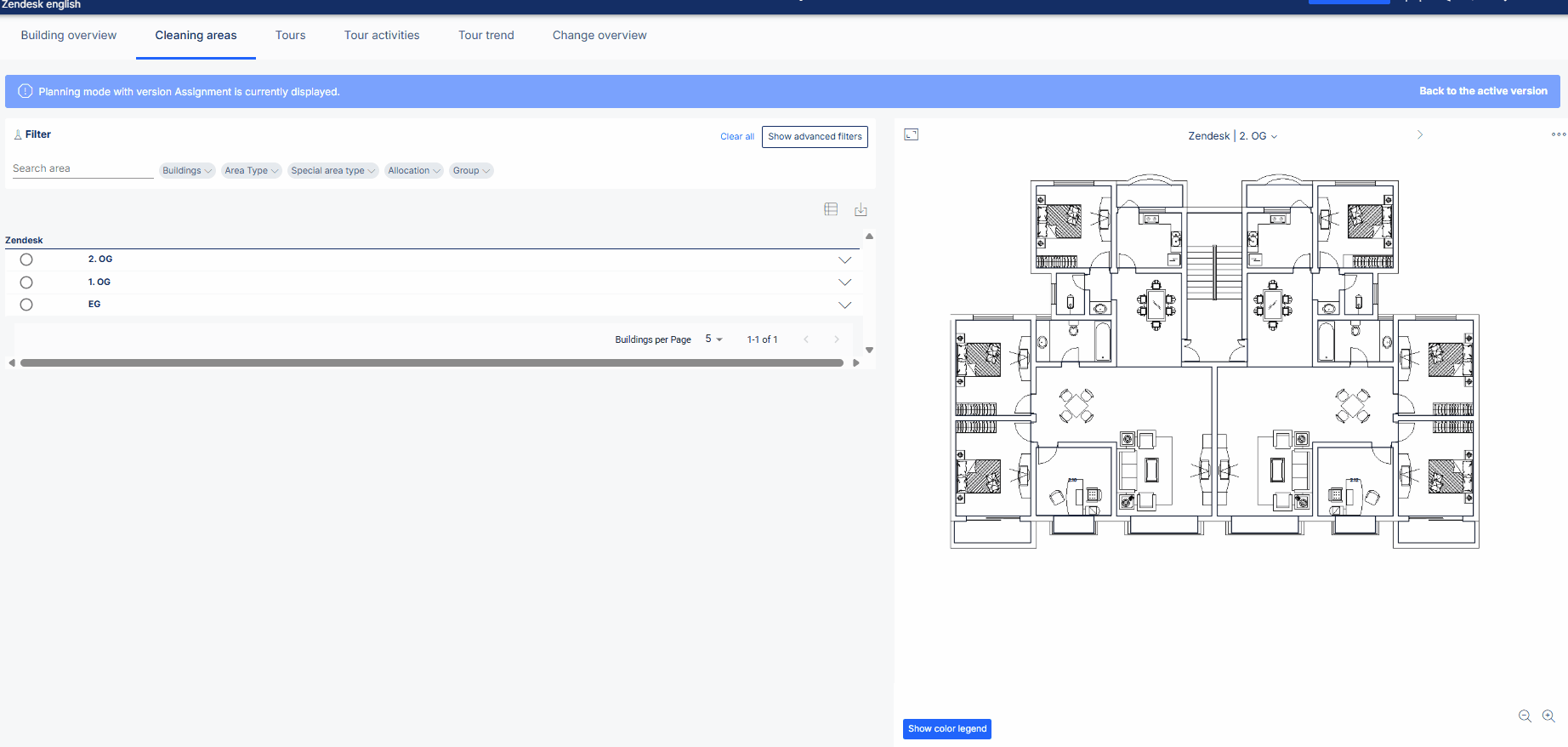Change Buildings per Page value
The width and height of the screenshot is (1568, 747).
pos(713,339)
